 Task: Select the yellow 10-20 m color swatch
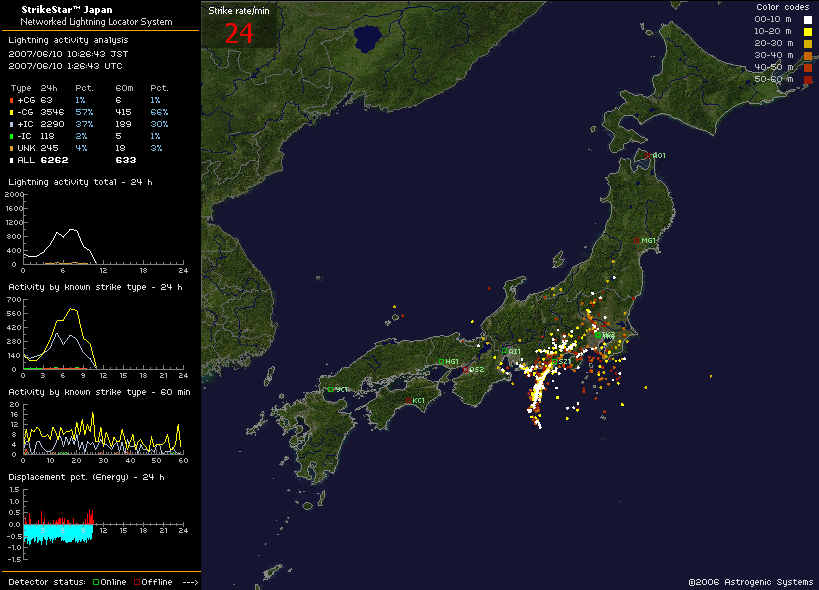[x=806, y=31]
